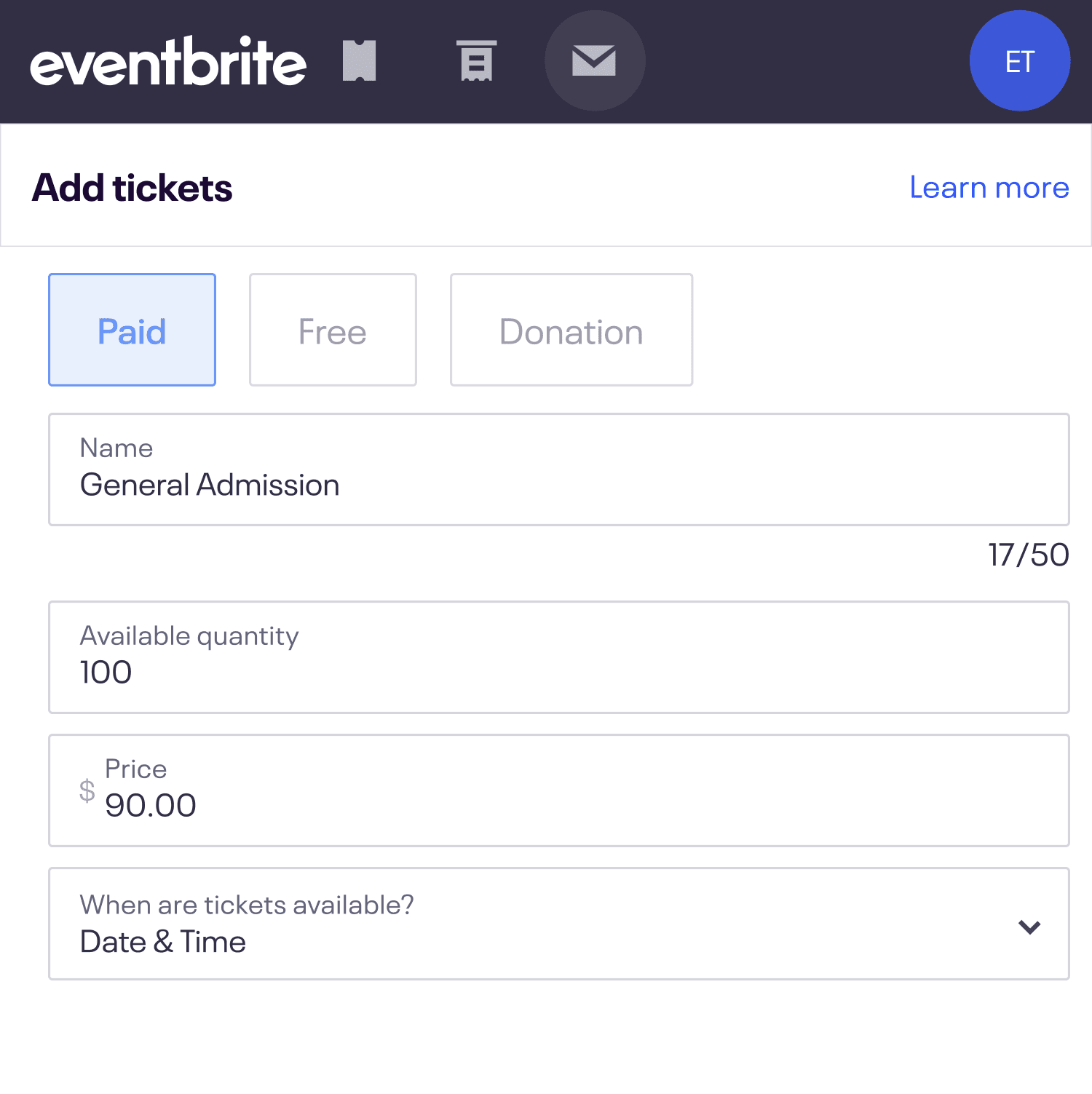Click the dollar sign inside the Price field
The height and width of the screenshot is (1094, 1092).
(87, 791)
